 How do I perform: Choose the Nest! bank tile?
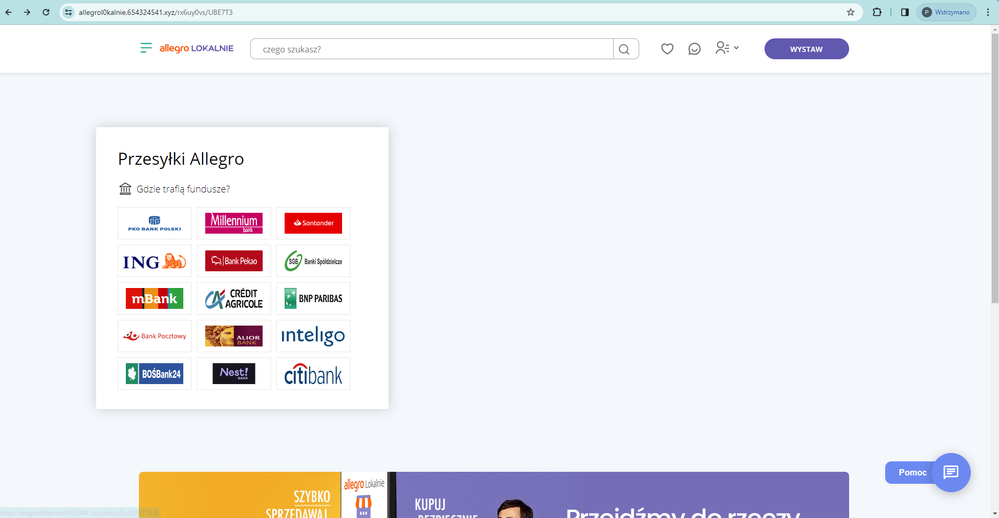pos(234,373)
